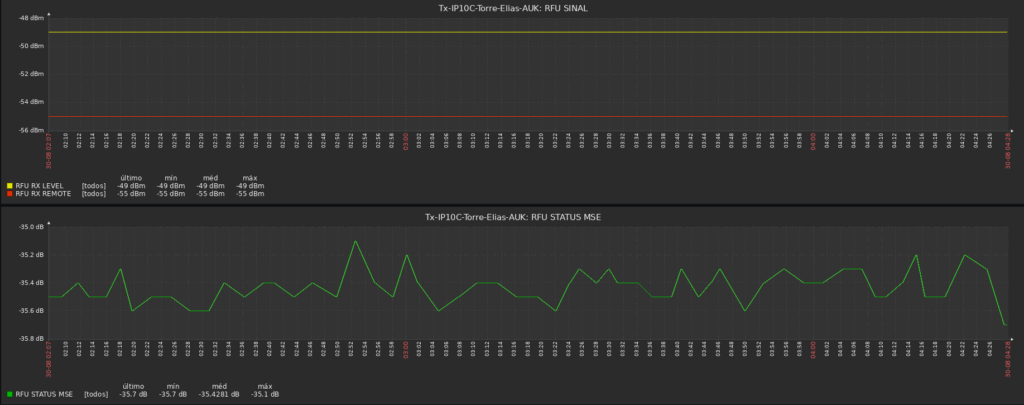Select the RFU RX REMOTE legend label
This screenshot has width=1024, height=405.
coord(46,193)
